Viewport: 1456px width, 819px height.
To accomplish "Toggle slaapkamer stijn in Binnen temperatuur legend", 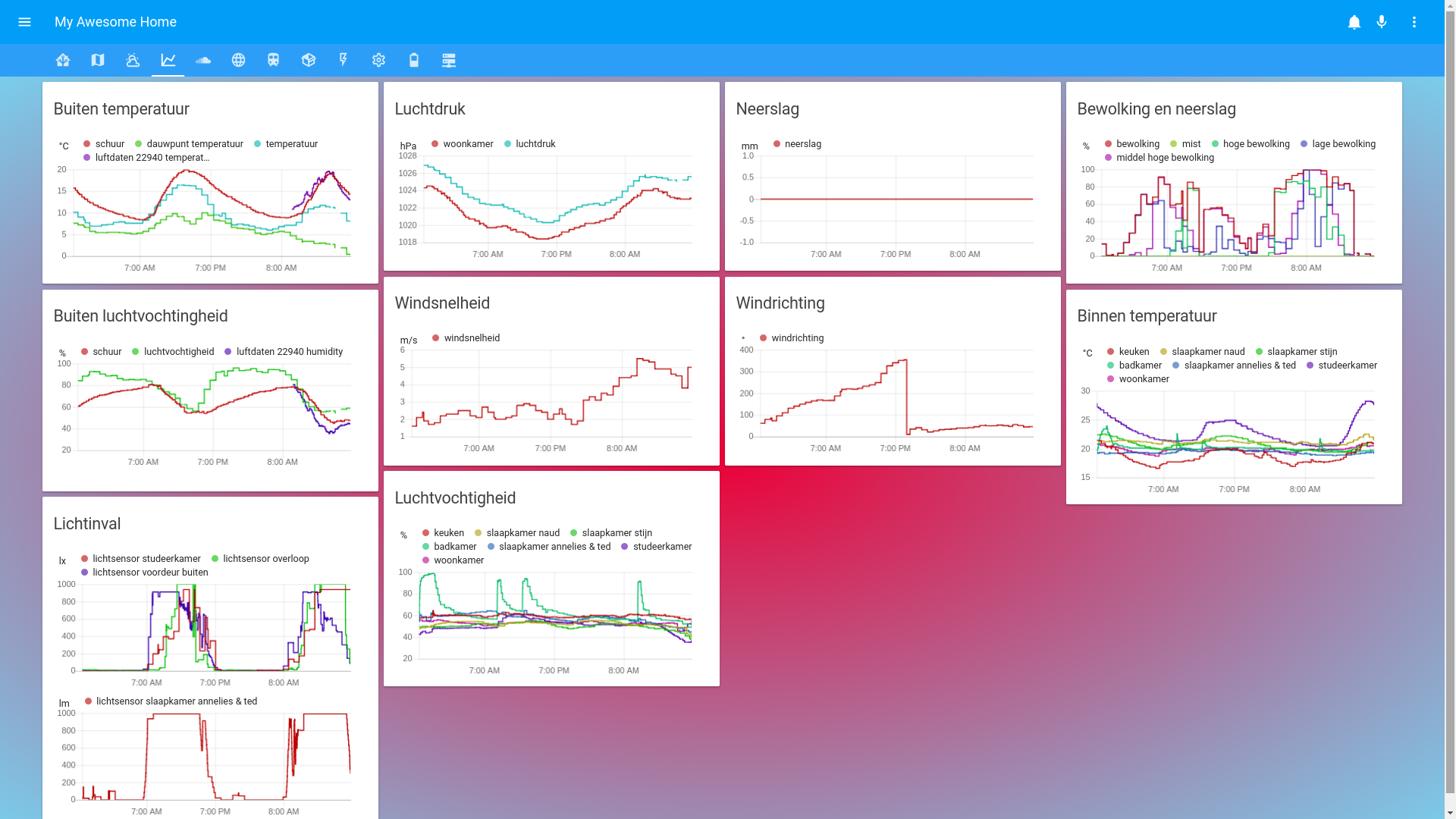I will point(1301,352).
